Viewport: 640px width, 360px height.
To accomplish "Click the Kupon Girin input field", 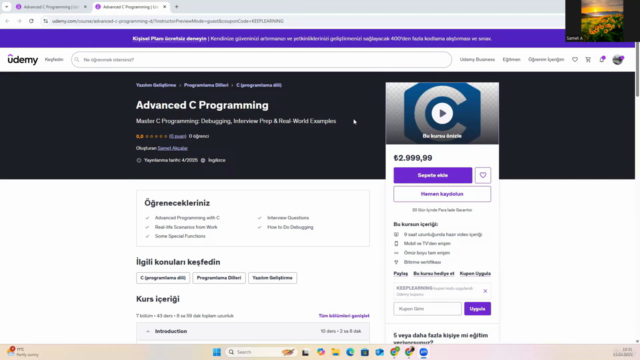I will point(427,309).
